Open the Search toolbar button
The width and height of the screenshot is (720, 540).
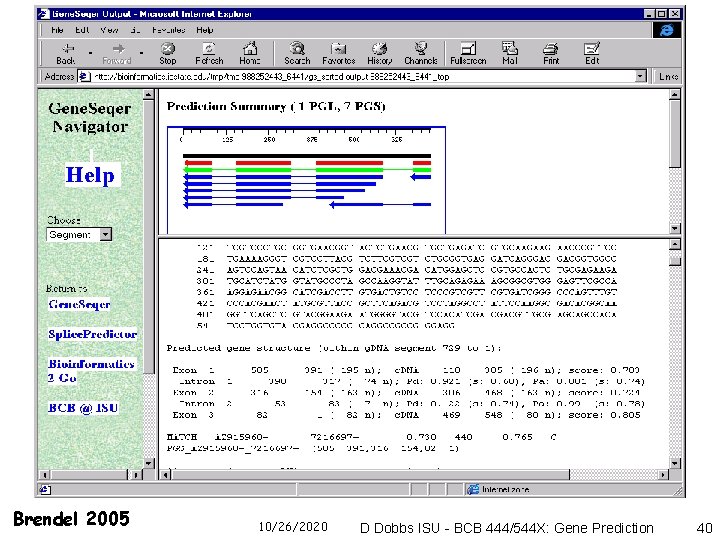pos(297,54)
